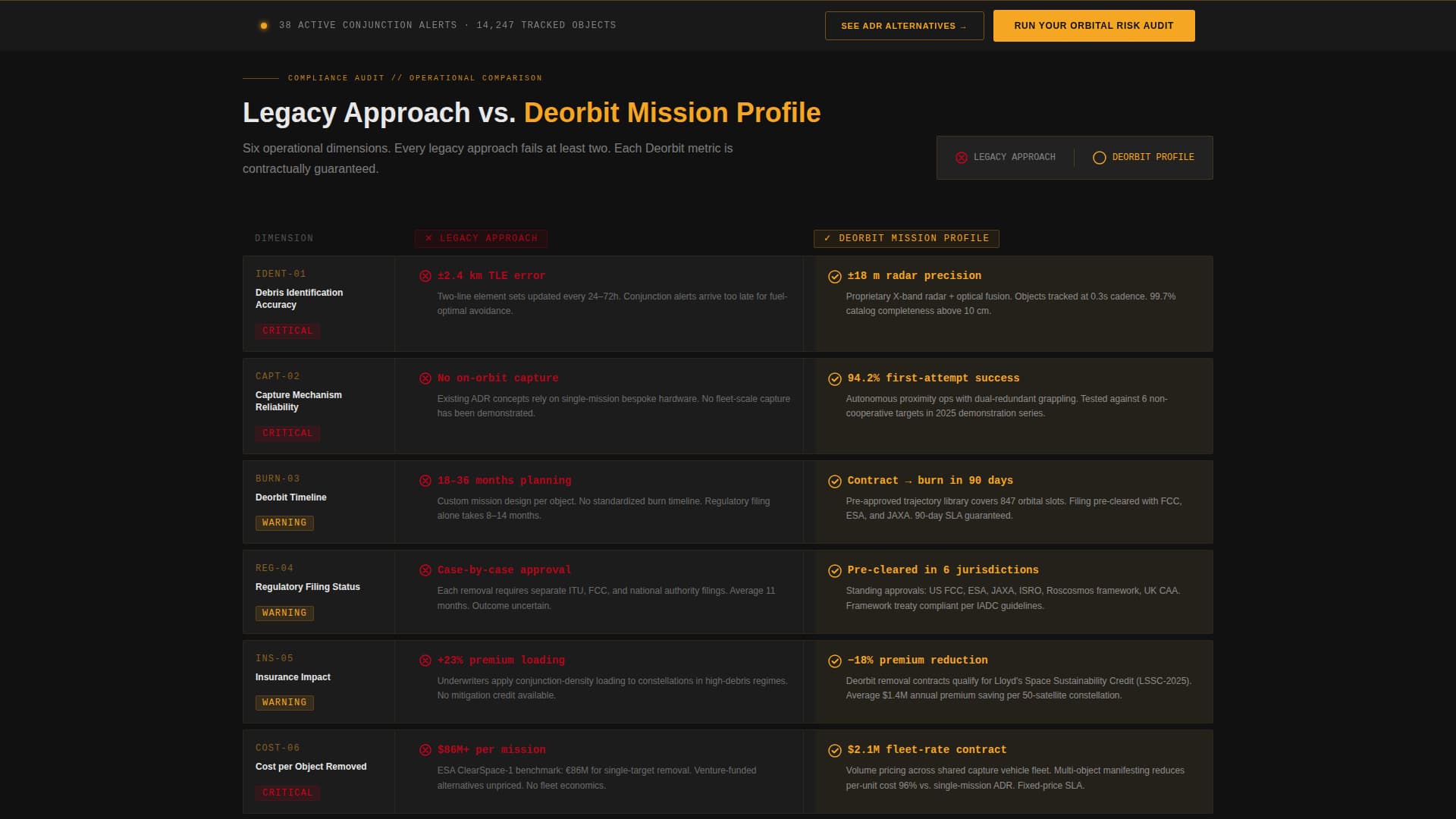The image size is (1456, 819).
Task: Click the Legacy Approach column header tag
Action: coord(481,239)
